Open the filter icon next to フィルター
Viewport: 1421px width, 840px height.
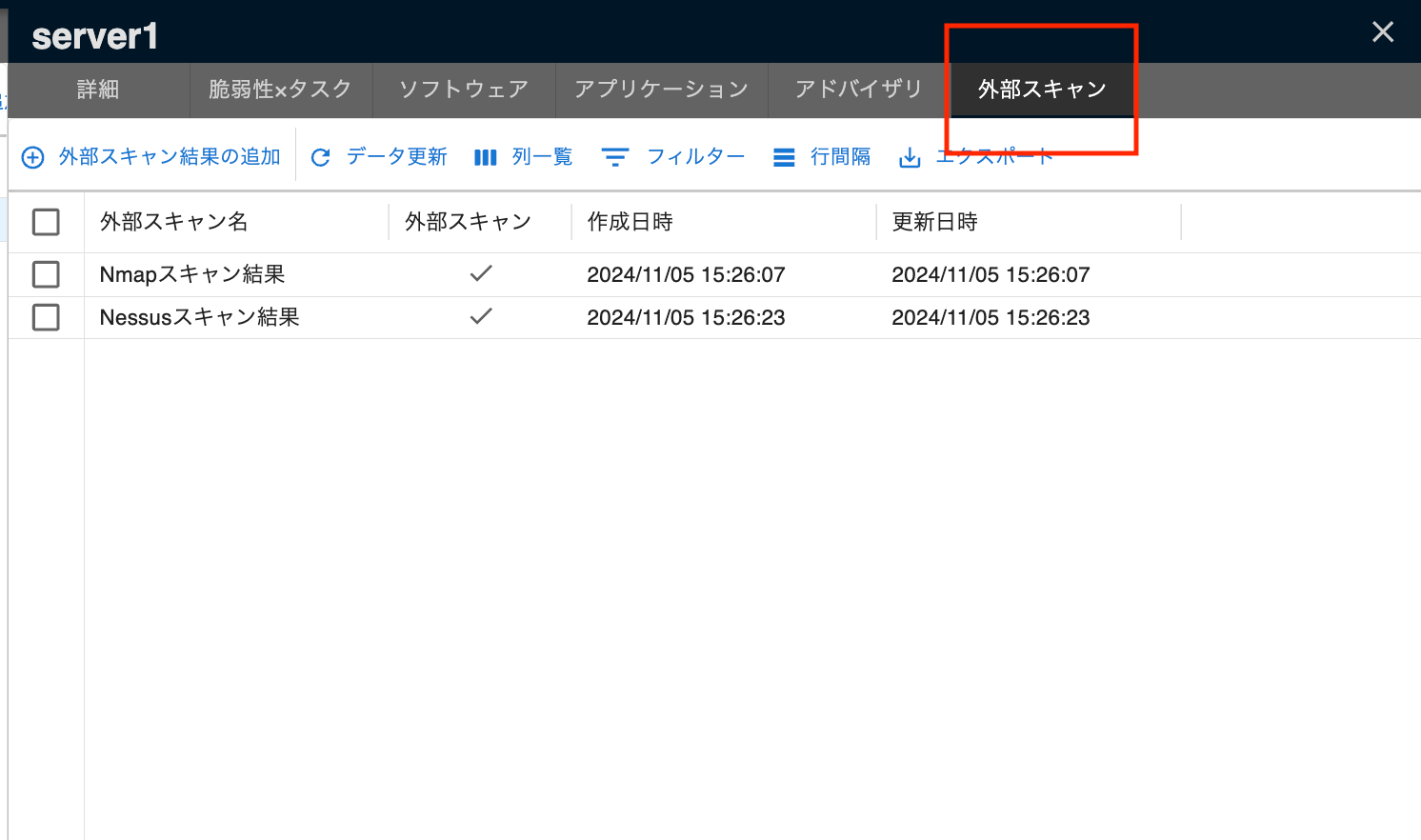click(616, 156)
